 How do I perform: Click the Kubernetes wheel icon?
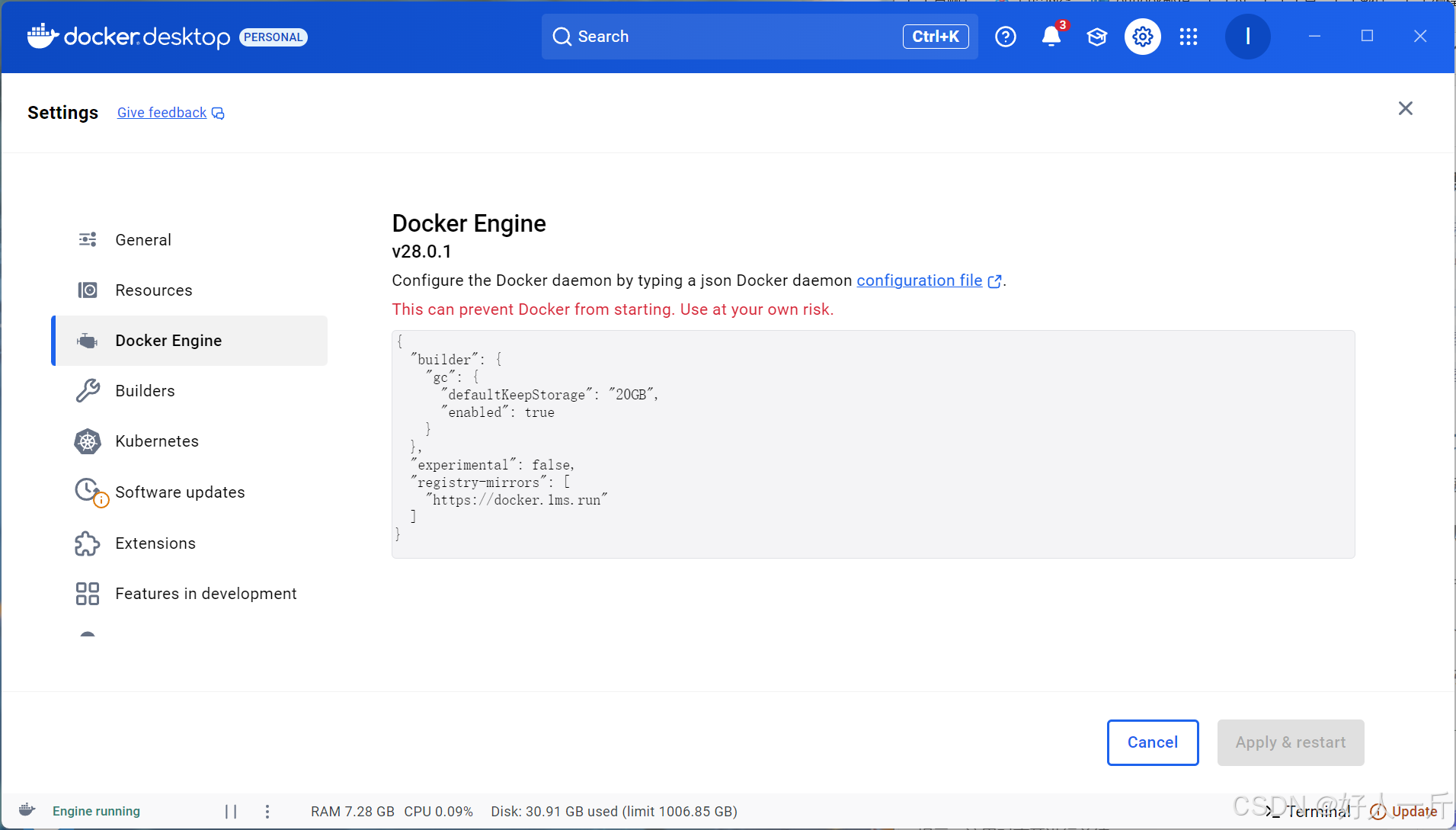click(88, 441)
